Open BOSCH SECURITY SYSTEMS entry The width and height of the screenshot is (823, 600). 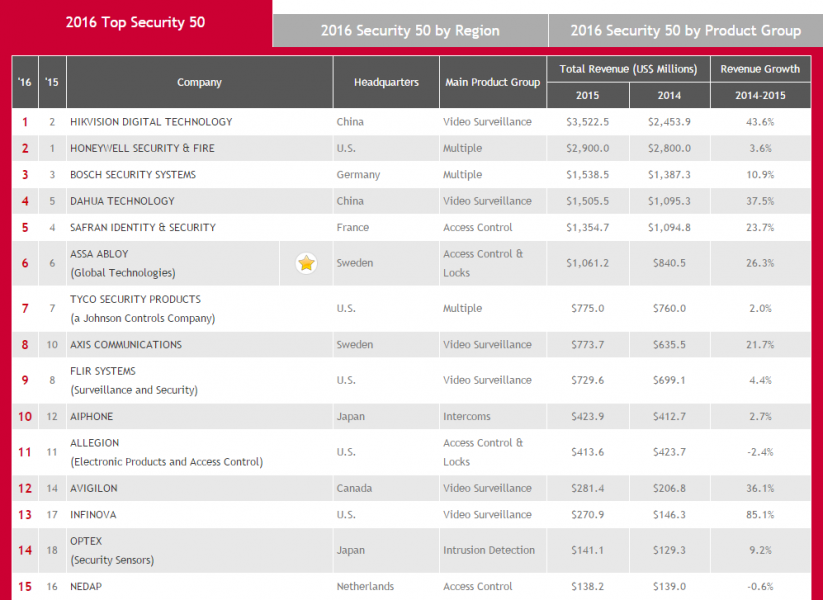pyautogui.click(x=132, y=175)
